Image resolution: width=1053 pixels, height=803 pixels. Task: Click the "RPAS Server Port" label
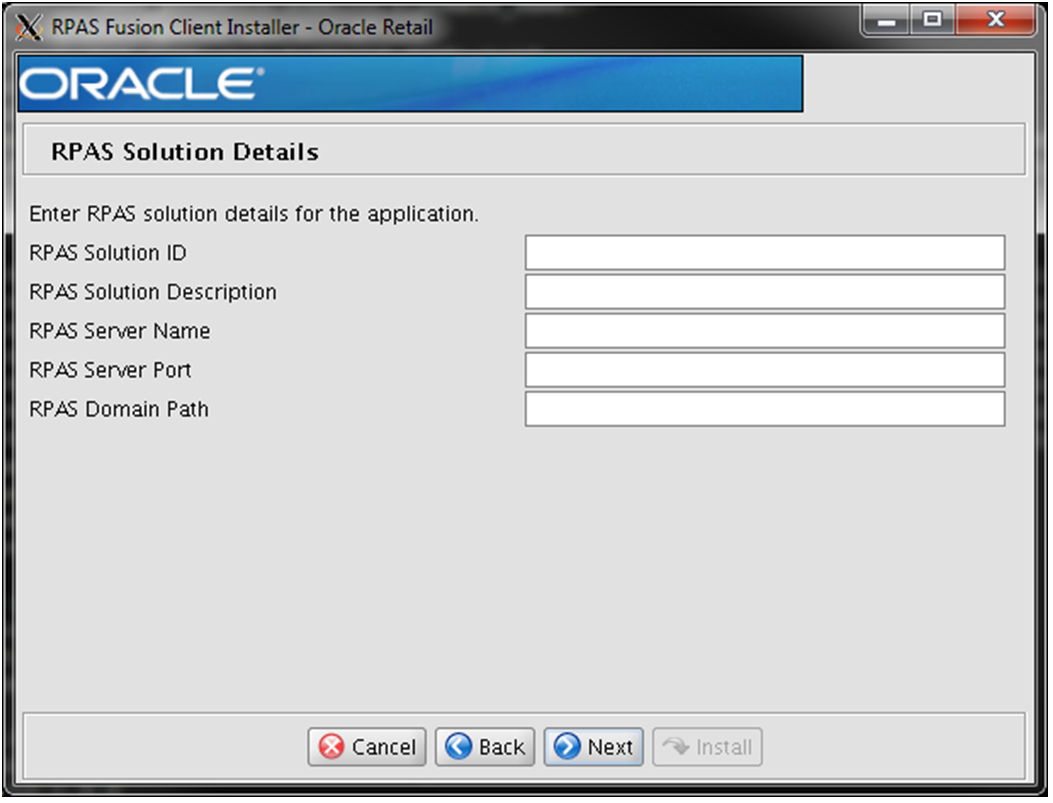(x=110, y=370)
